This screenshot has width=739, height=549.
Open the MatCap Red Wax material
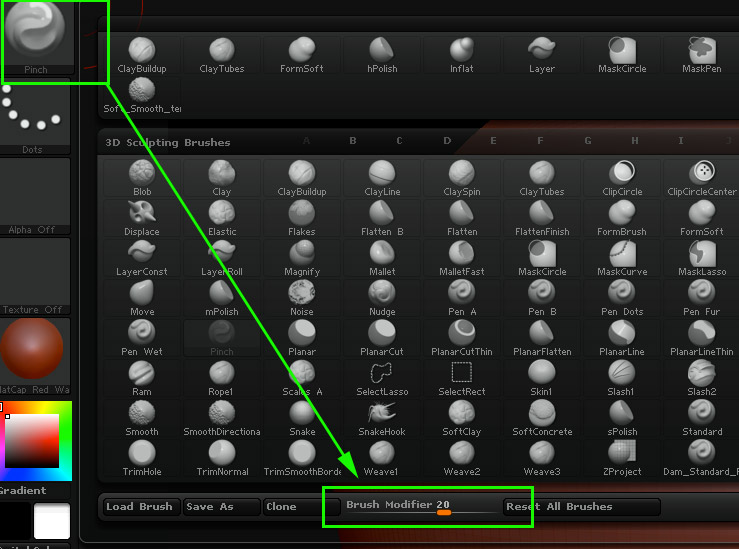click(x=34, y=356)
